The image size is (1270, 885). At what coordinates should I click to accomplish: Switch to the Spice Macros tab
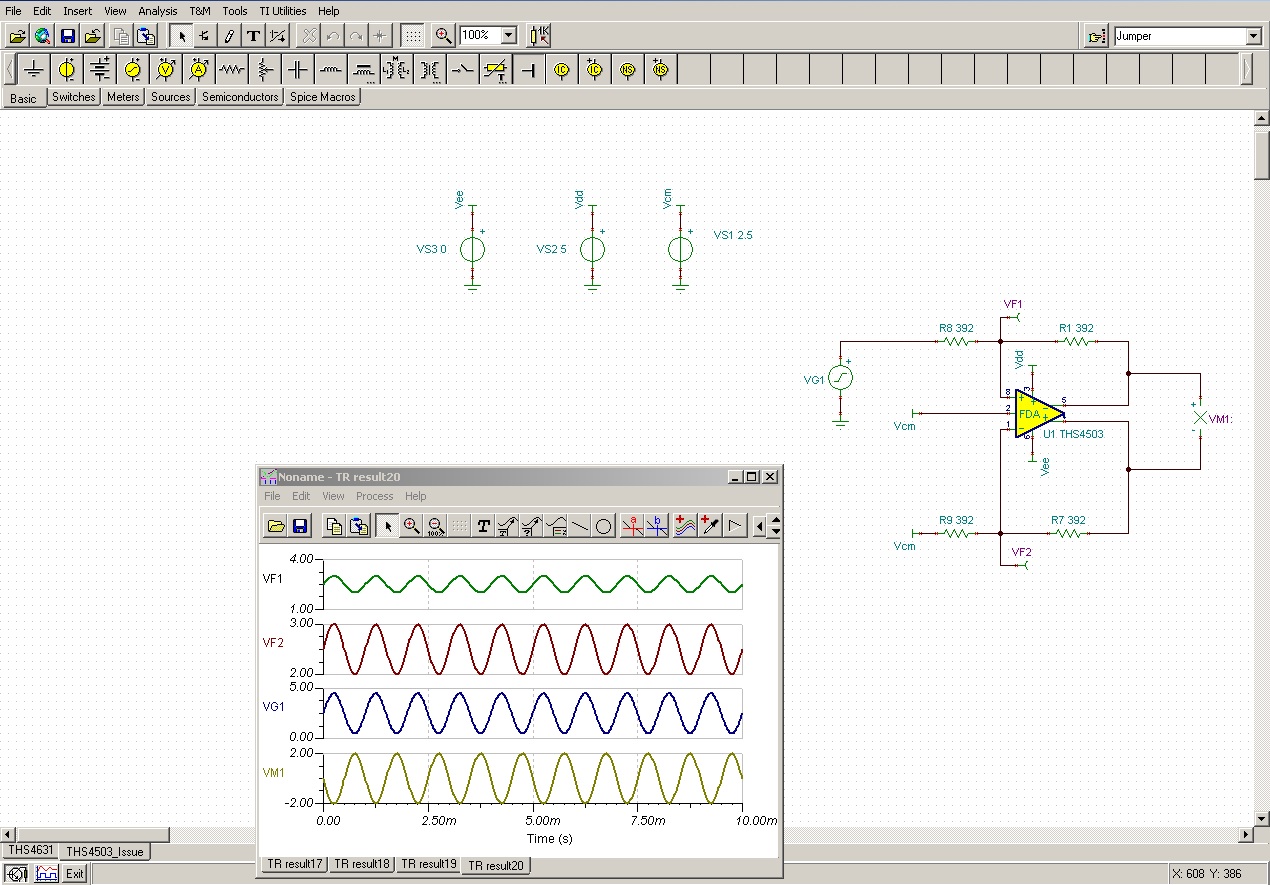pyautogui.click(x=322, y=97)
